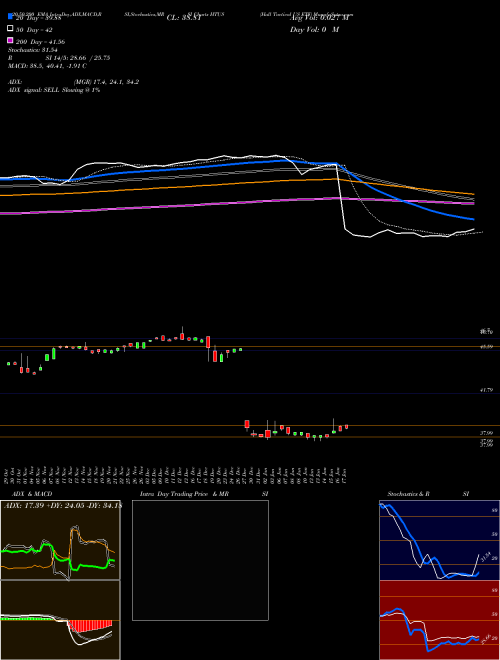This screenshot has height=660, width=500.
Task: Open the red RSI chart panel
Action: (x=439, y=620)
